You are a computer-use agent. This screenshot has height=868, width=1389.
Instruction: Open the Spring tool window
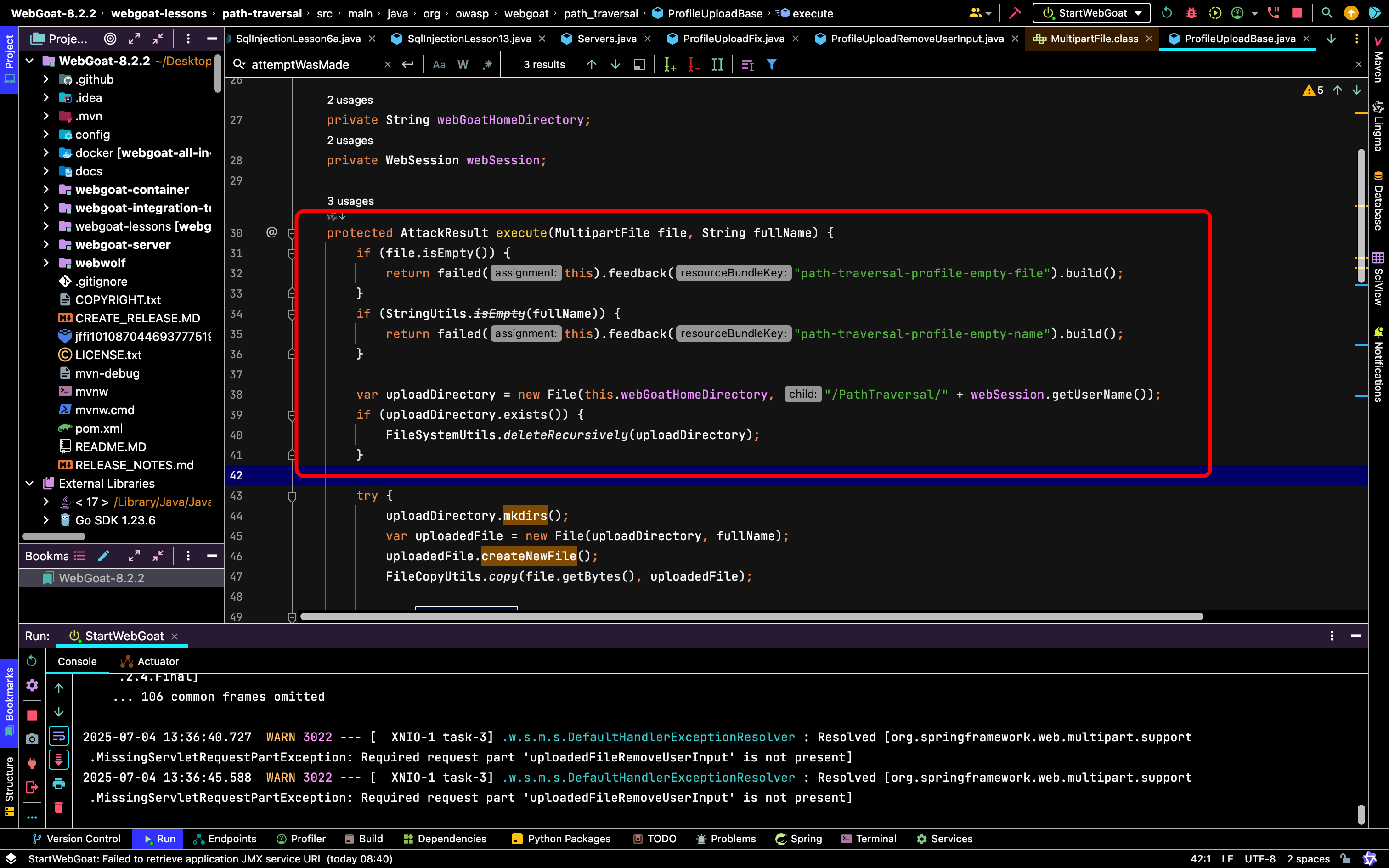(x=798, y=839)
